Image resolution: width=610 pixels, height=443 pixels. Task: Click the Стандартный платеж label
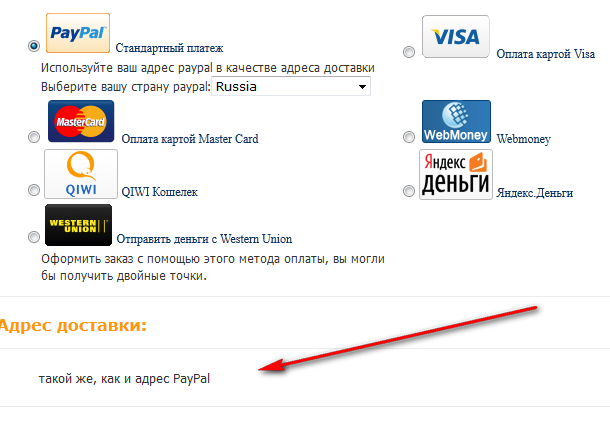(169, 48)
